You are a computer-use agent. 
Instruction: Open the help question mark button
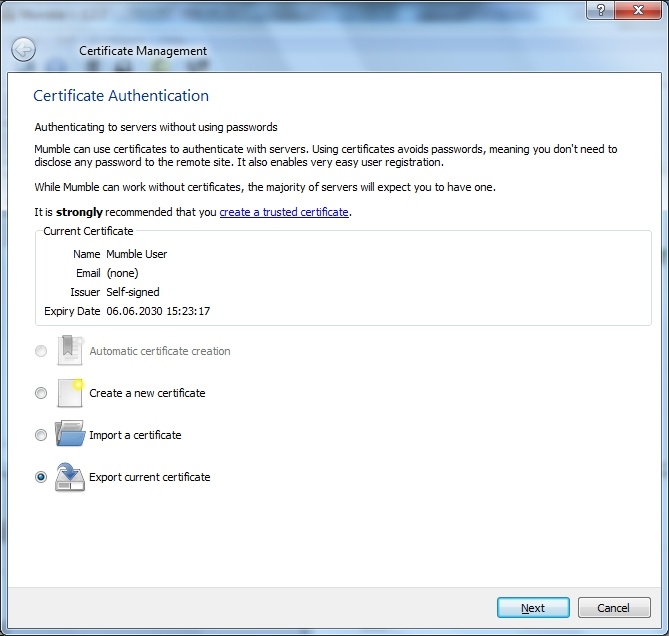pyautogui.click(x=601, y=10)
